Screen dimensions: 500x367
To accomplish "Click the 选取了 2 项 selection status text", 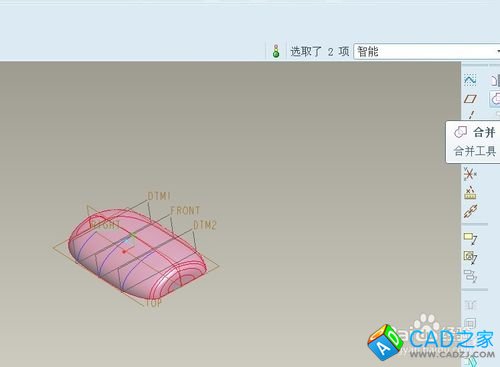I will click(x=320, y=52).
